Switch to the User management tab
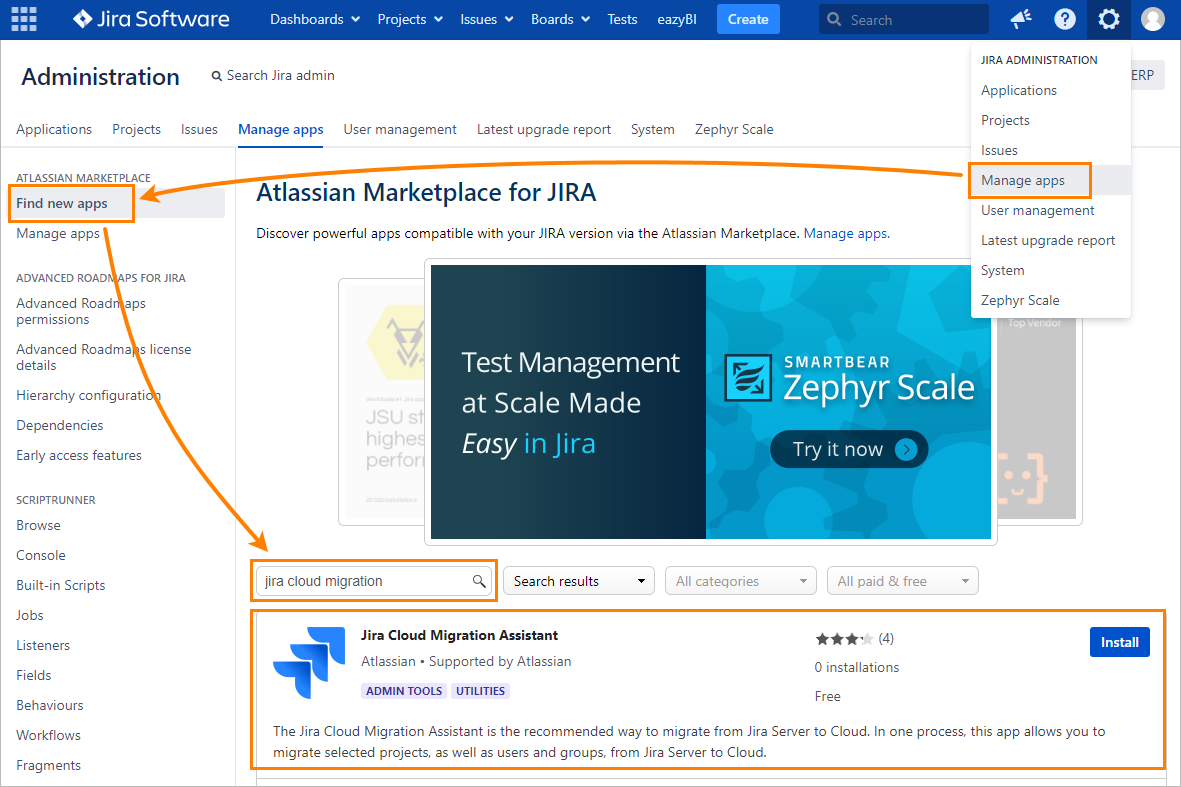 point(400,129)
